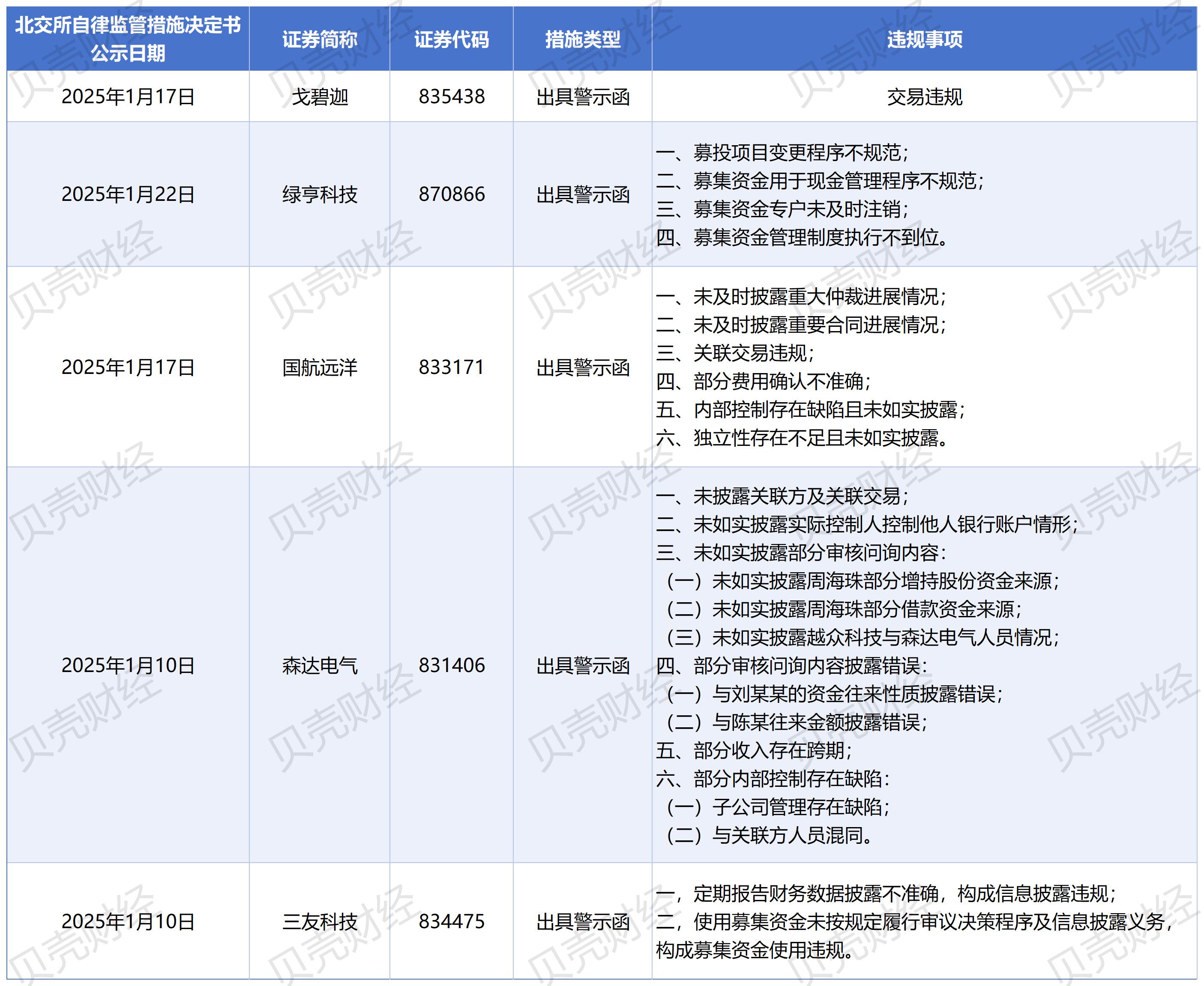This screenshot has width=1204, height=986.
Task: Click the line 一、未披露关联方及关联交易
Action: coord(782,496)
